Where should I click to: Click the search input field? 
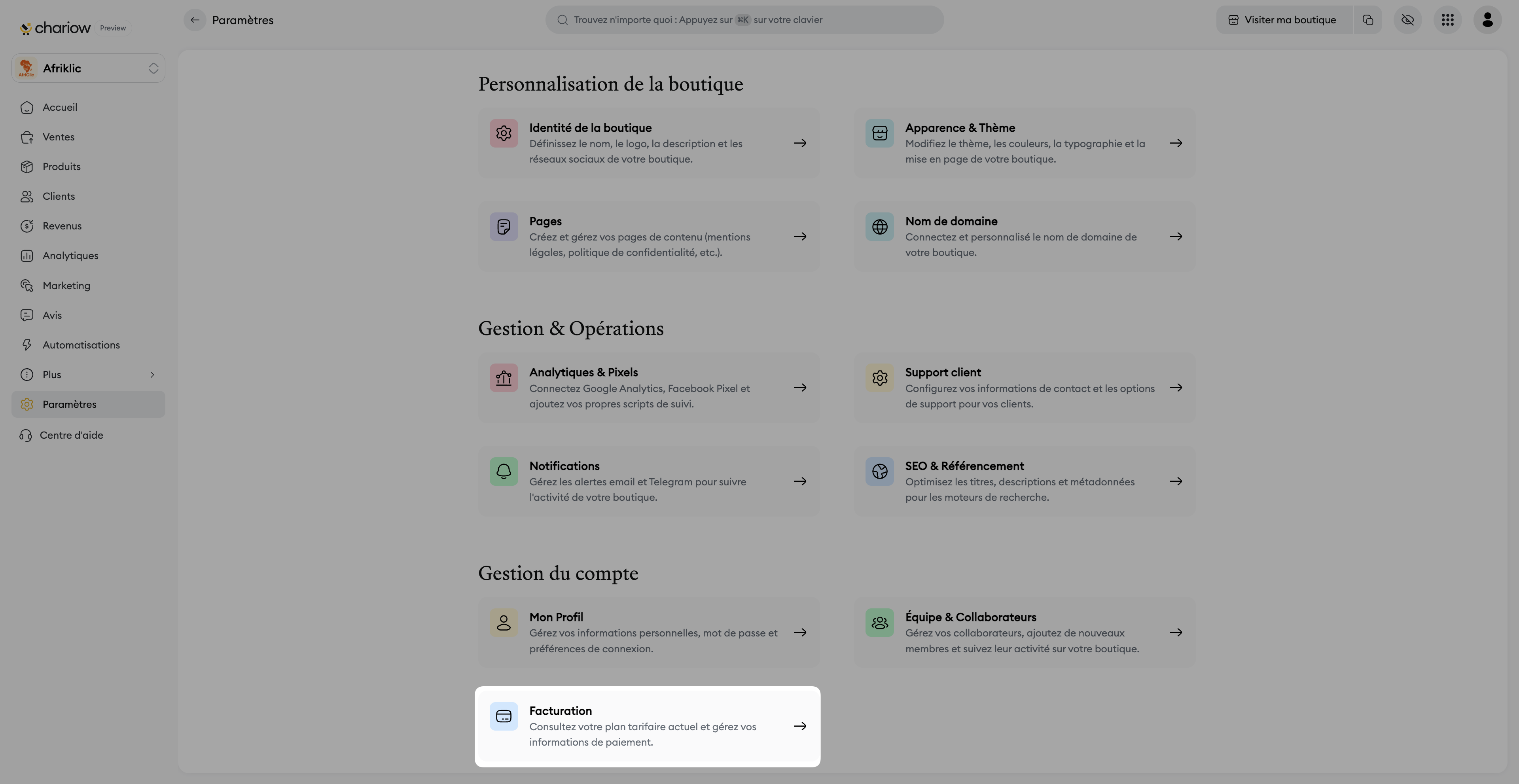pos(744,20)
